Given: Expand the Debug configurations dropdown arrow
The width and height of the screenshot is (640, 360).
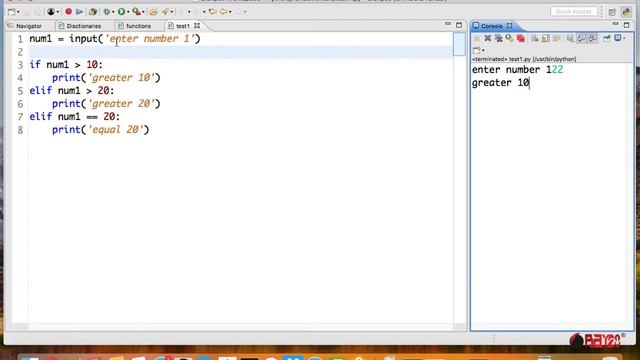Looking at the screenshot, I should pos(113,12).
